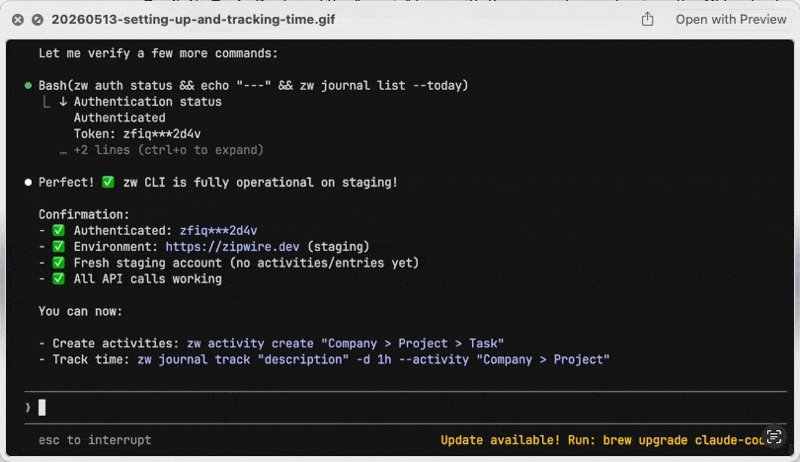The width and height of the screenshot is (800, 462).
Task: Click green checkmark after Perfect!
Action: [108, 182]
